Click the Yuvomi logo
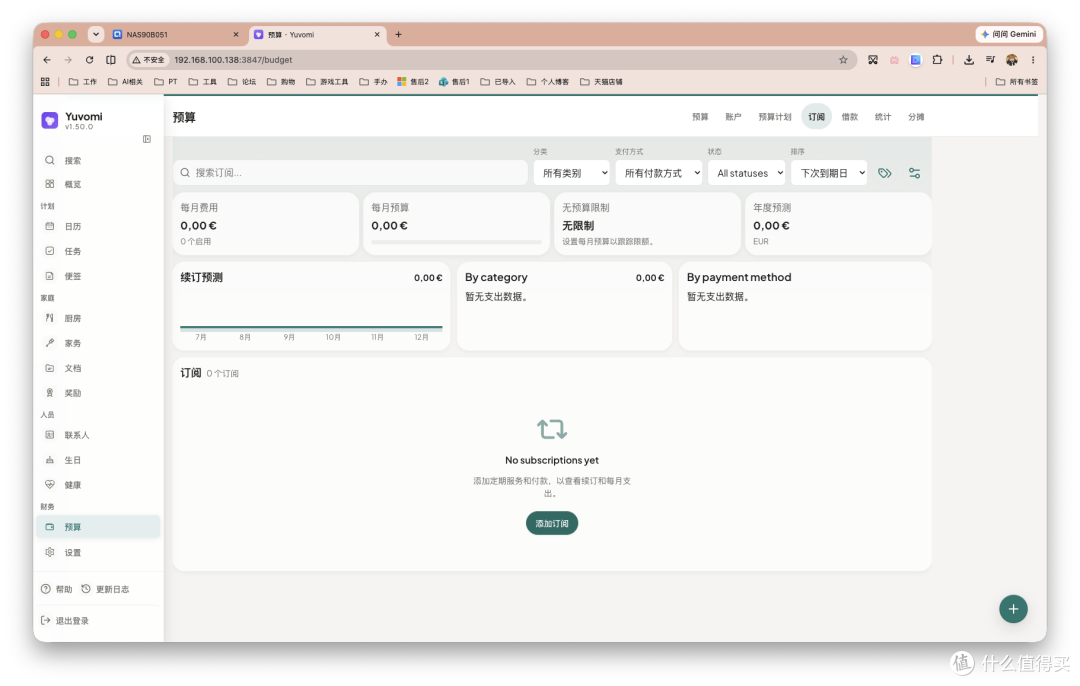Screen dimensions: 1080x686 pyautogui.click(x=50, y=121)
